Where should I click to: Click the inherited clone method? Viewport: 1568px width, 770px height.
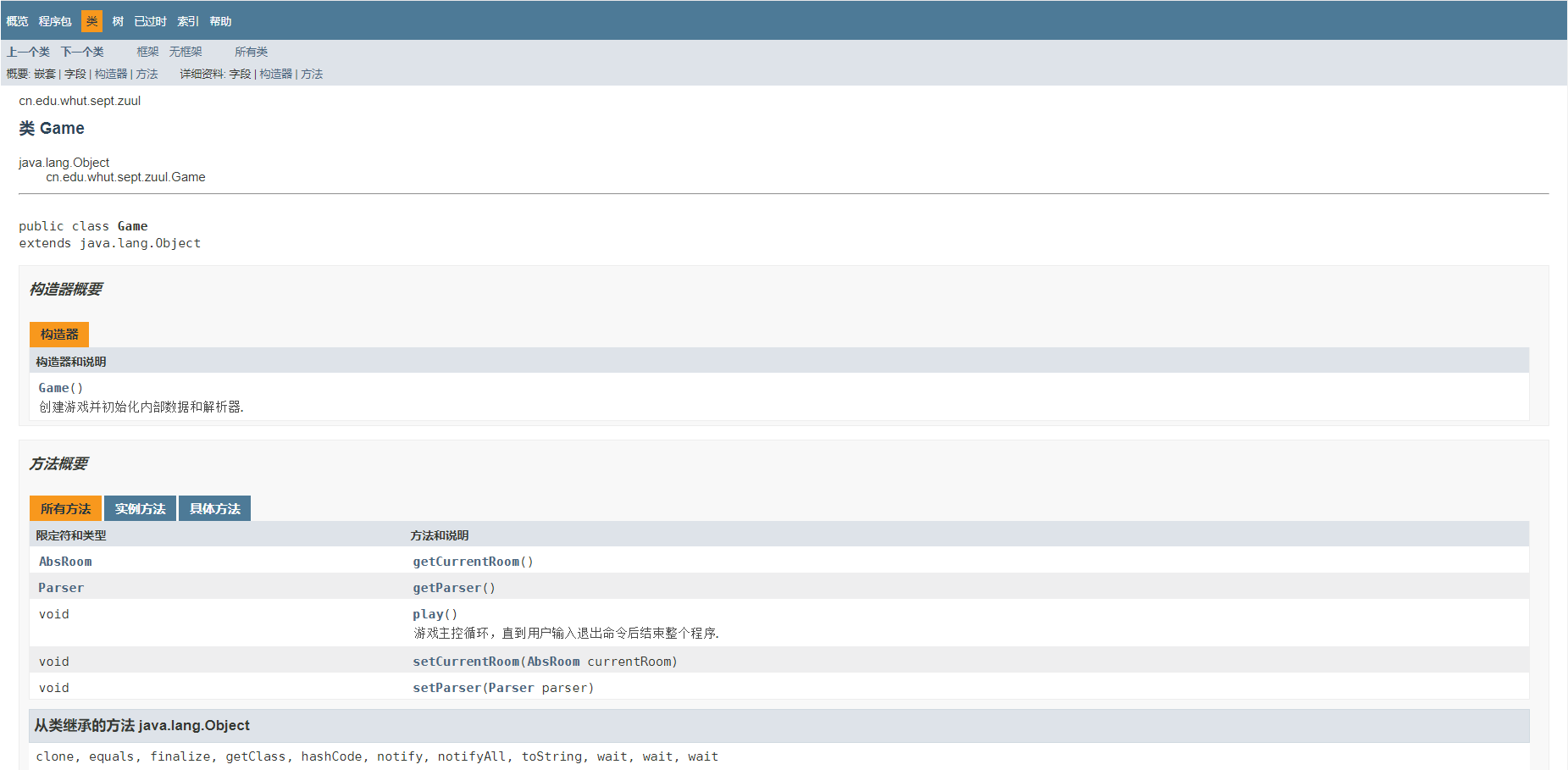pyautogui.click(x=55, y=756)
